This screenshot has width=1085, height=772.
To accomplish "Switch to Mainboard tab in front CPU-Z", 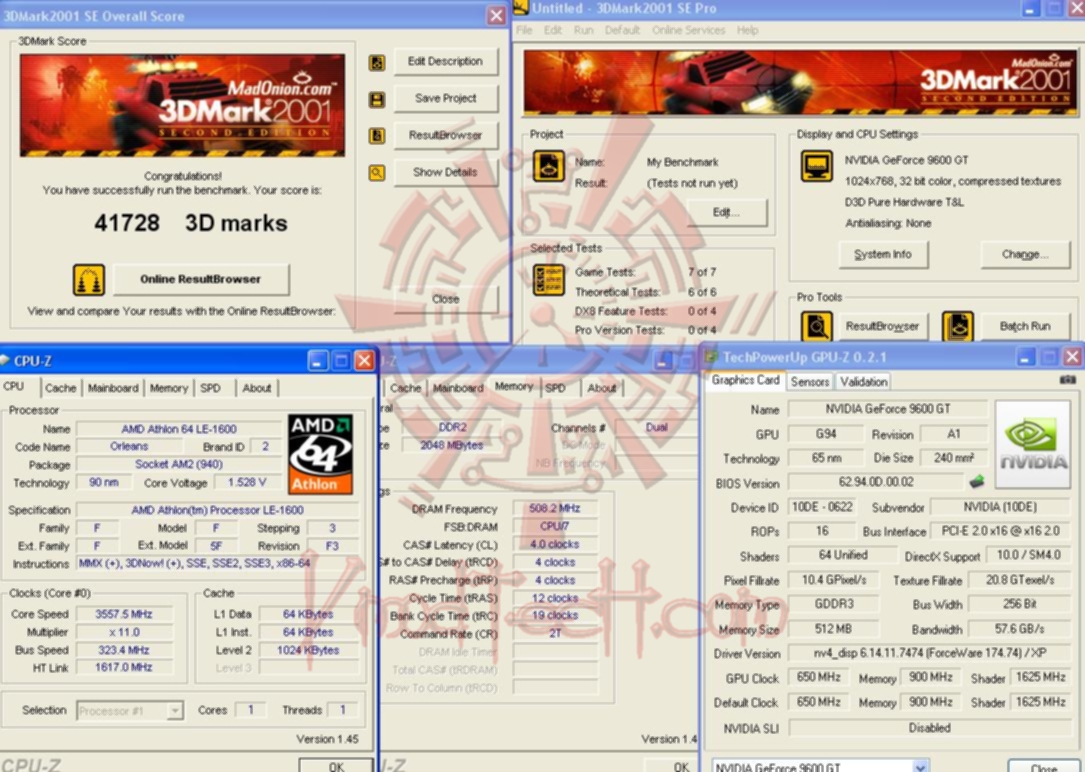I will click(x=113, y=388).
